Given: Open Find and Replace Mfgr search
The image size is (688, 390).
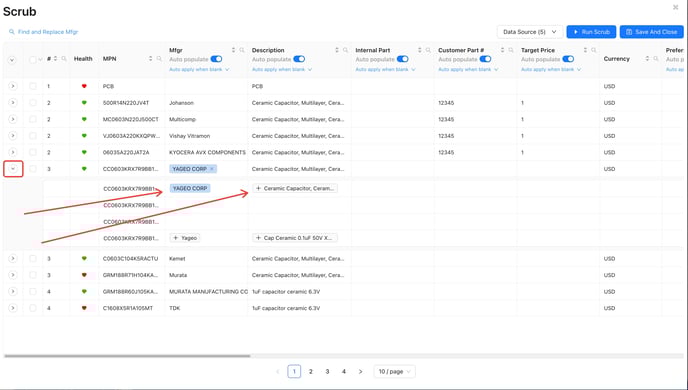Looking at the screenshot, I should pyautogui.click(x=43, y=32).
